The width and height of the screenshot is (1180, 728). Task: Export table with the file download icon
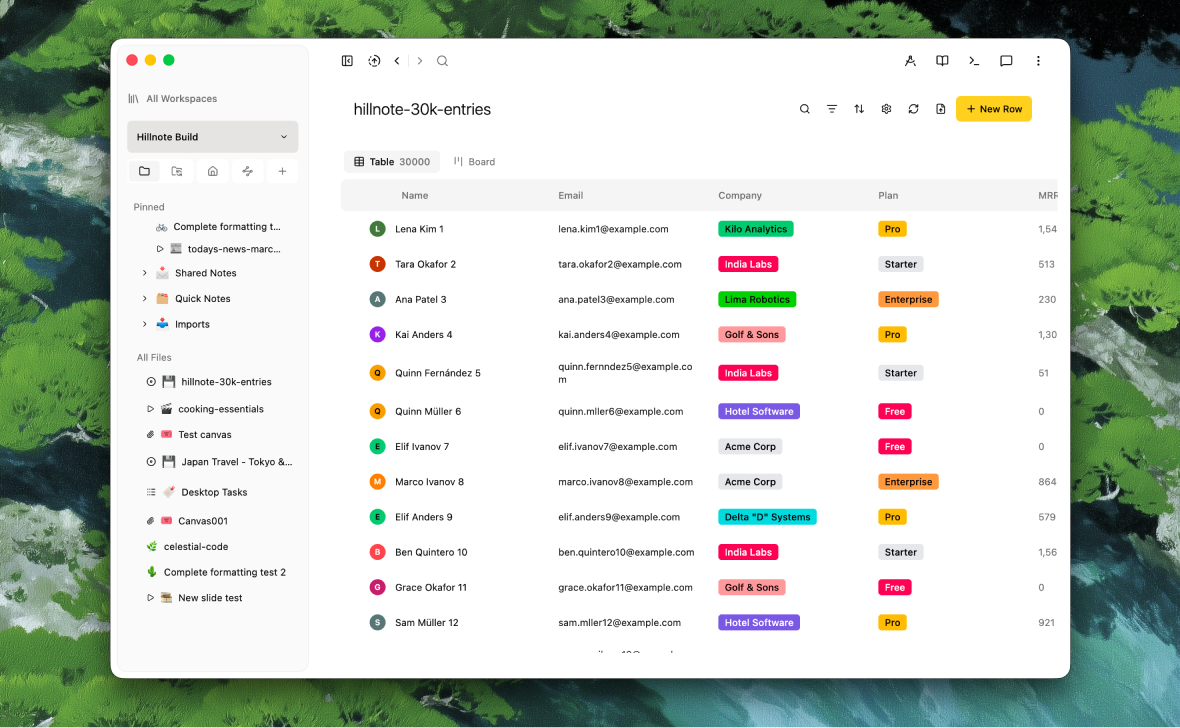(941, 109)
